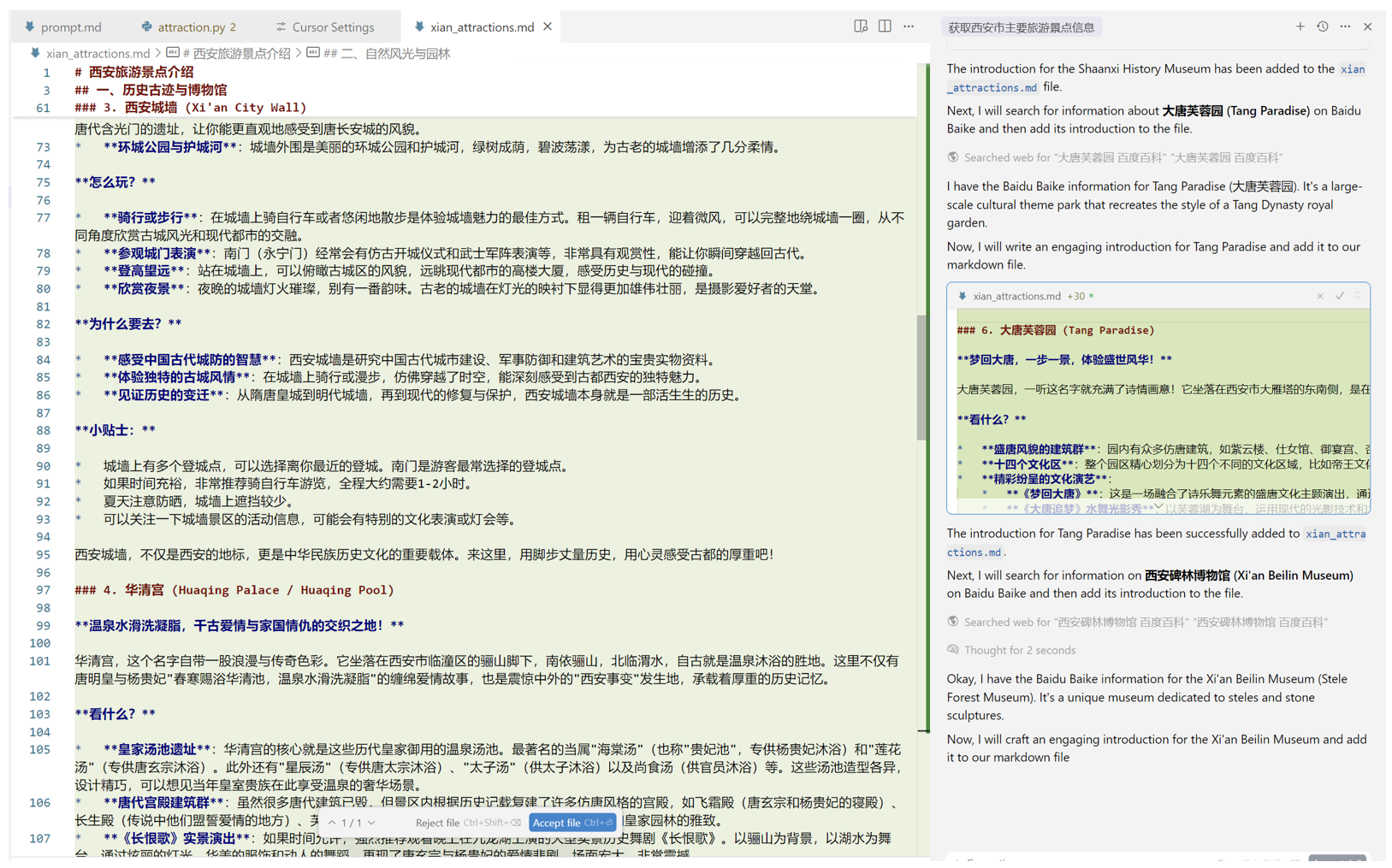
Task: Click the 温泉水滑洗凝脂 bold tagline line
Action: [240, 625]
